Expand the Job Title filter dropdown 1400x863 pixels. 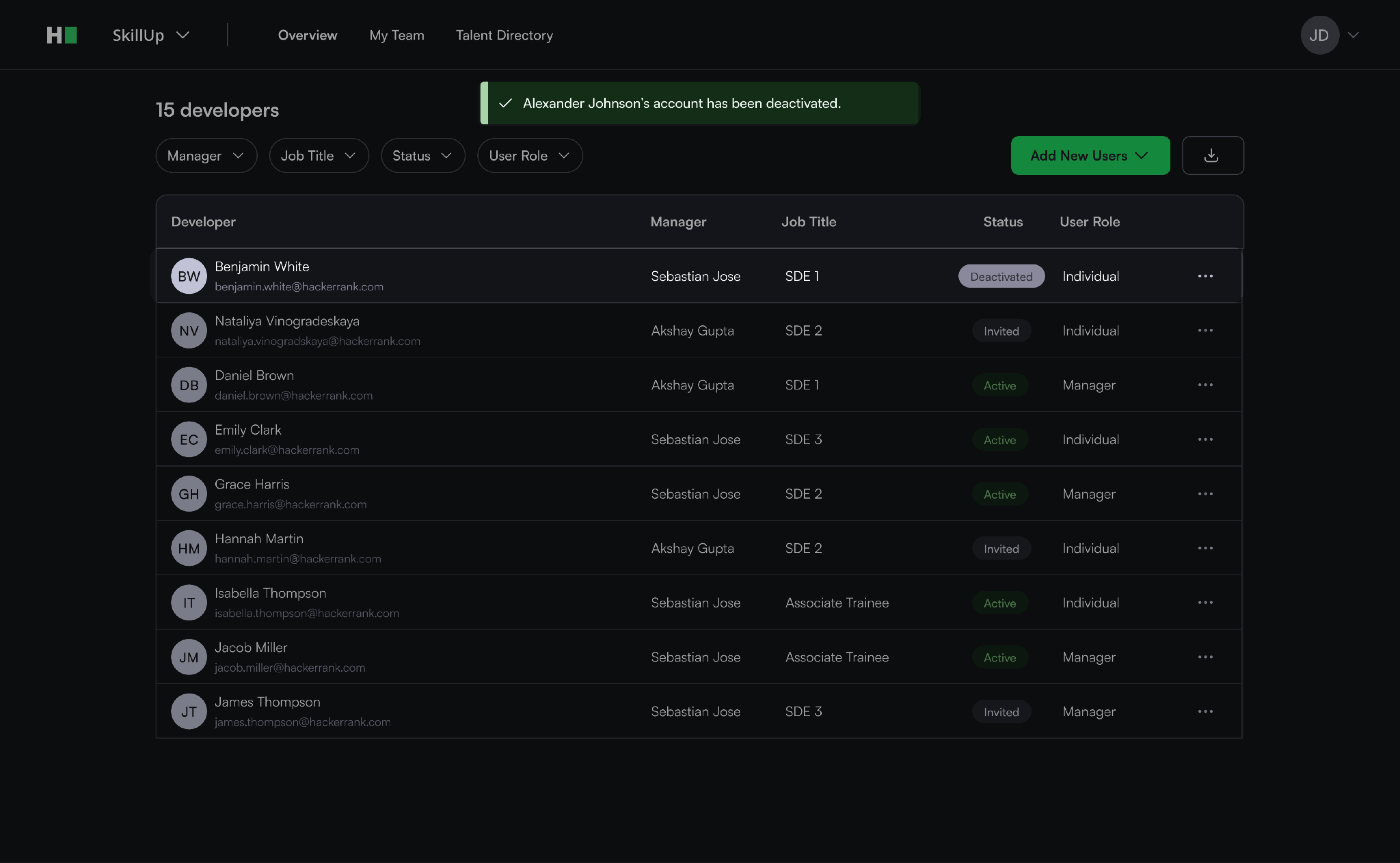319,156
